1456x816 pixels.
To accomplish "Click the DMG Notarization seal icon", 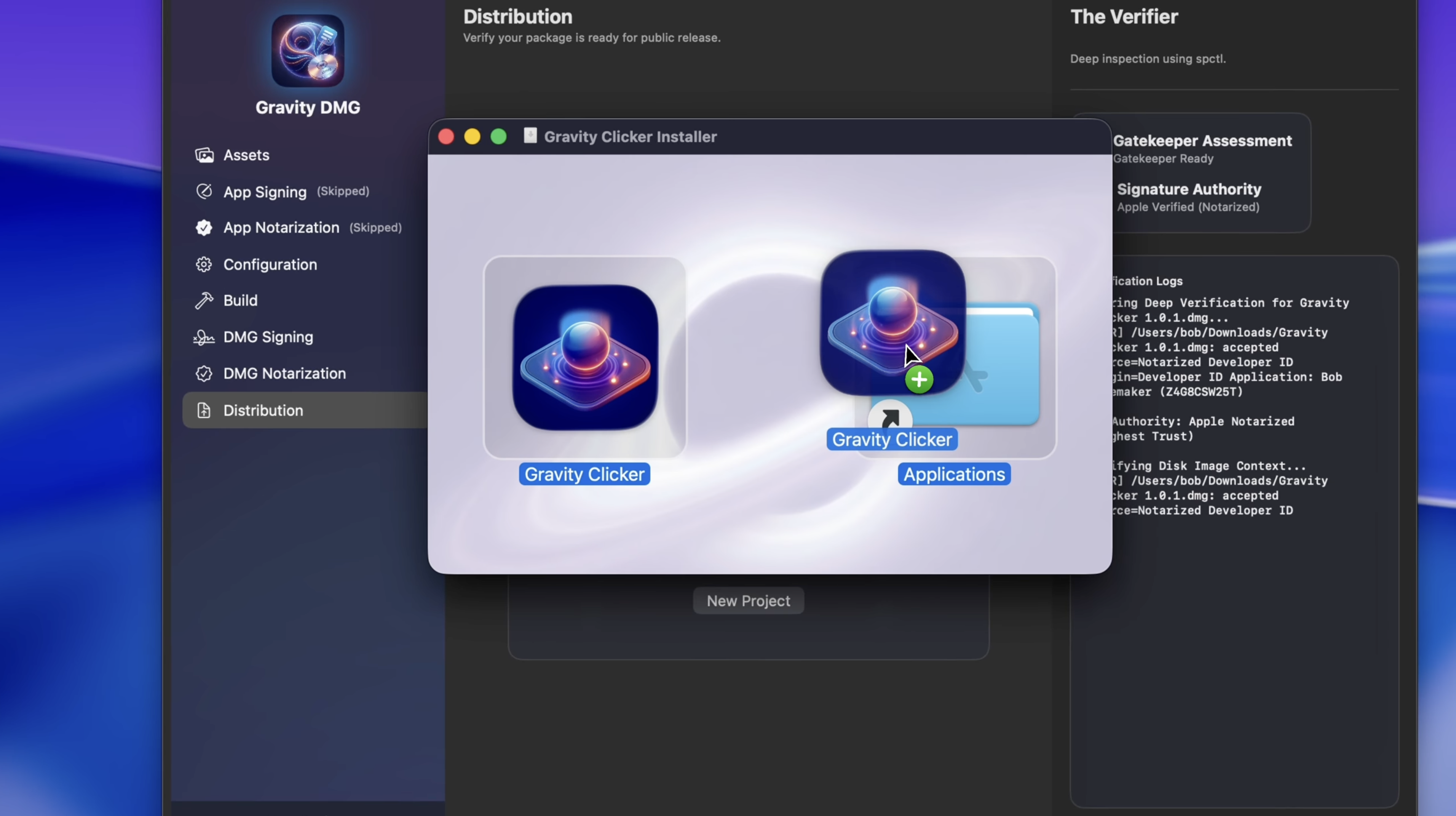I will (x=204, y=373).
